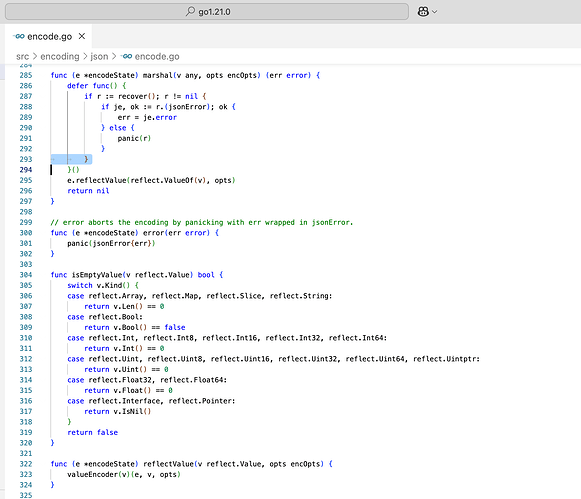Expand the chevron after json breadcrumb
Viewport: 581px width, 499px height.
(x=114, y=56)
